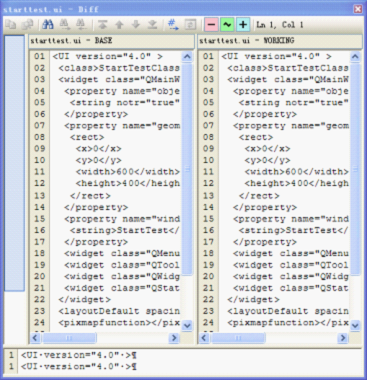The width and height of the screenshot is (367, 380).
Task: Jump to first difference arrow icon
Action: pyautogui.click(x=102, y=25)
